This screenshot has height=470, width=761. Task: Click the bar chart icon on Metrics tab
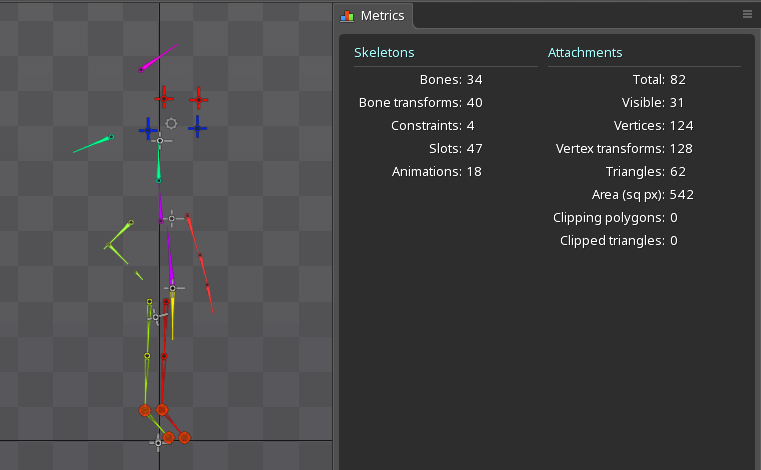[x=348, y=16]
